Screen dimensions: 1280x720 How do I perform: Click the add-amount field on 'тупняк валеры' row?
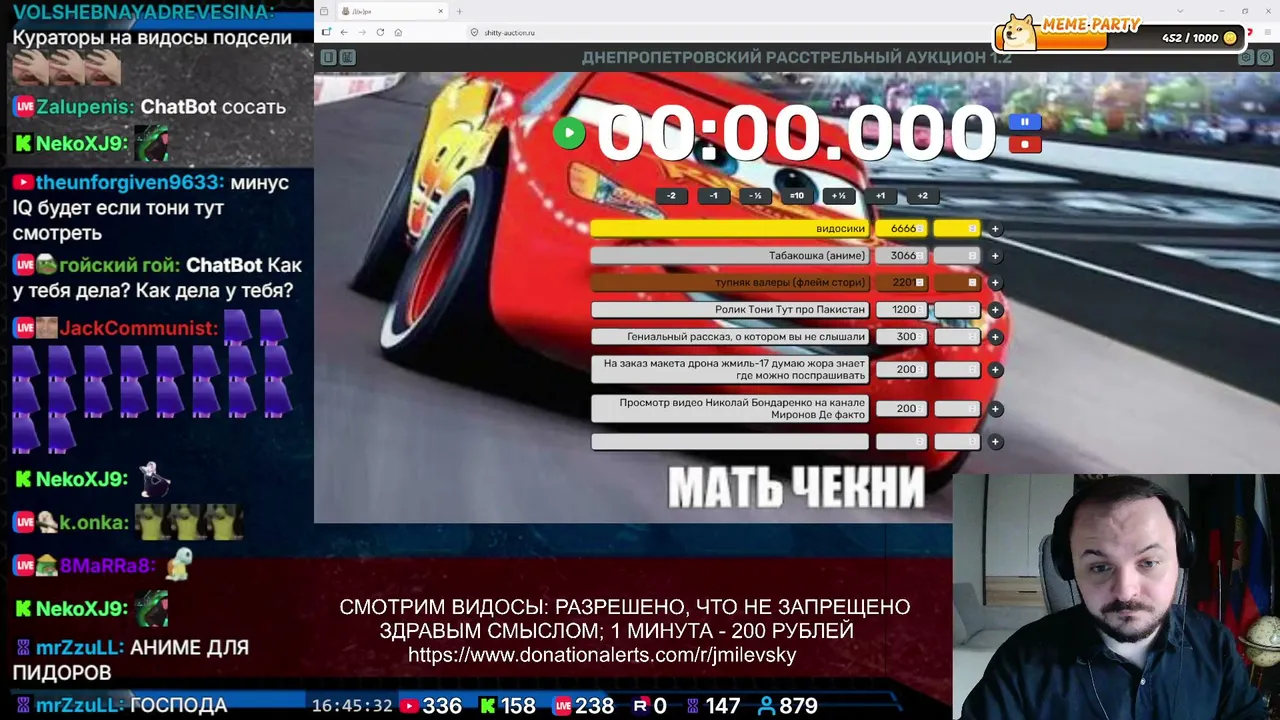pyautogui.click(x=957, y=283)
